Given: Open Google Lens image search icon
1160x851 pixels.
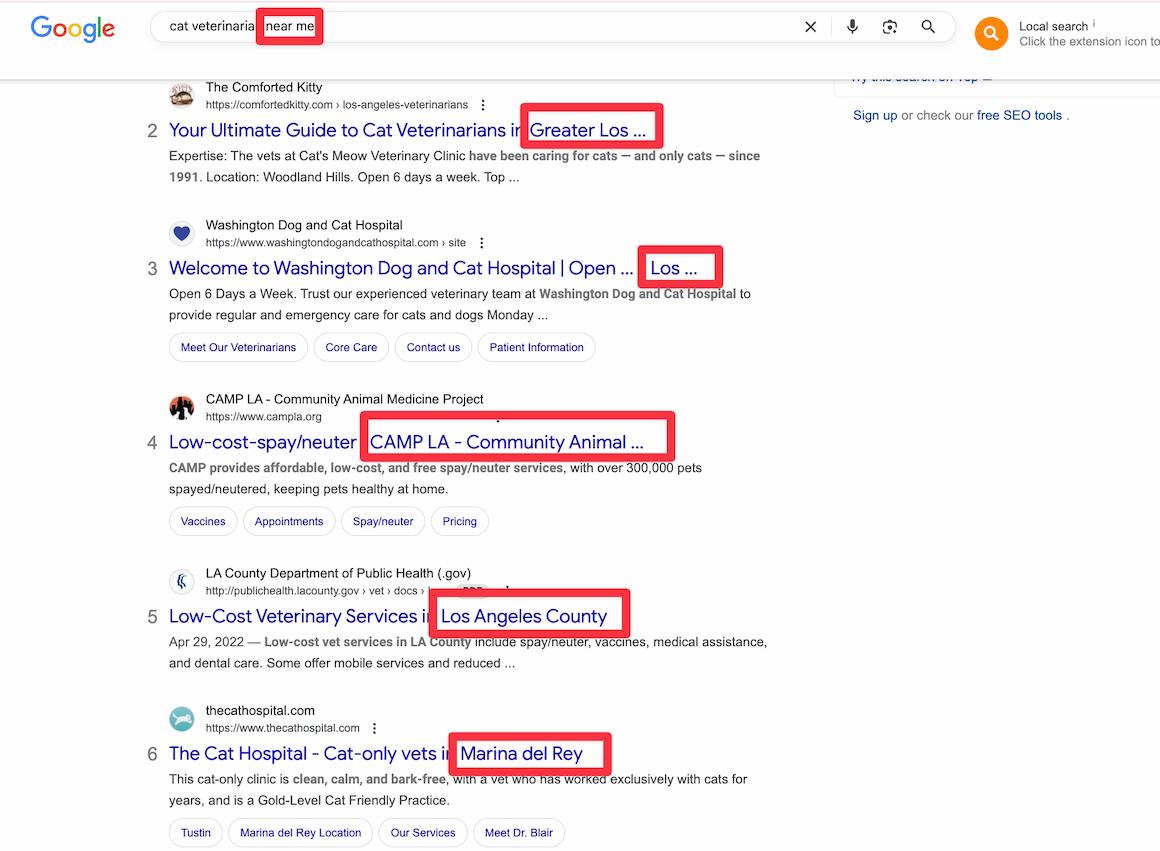Looking at the screenshot, I should (890, 27).
